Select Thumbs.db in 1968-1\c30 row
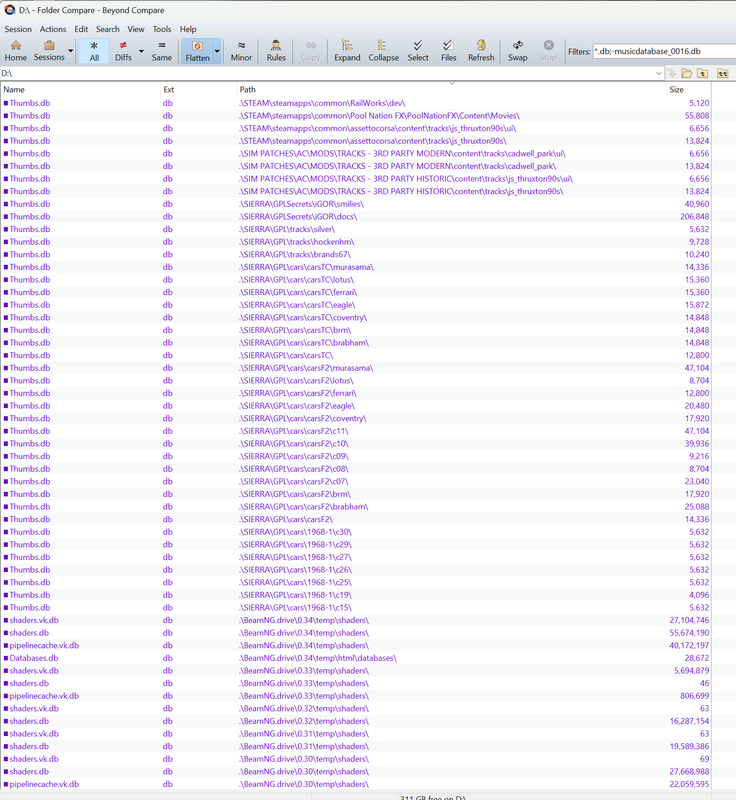Viewport: 736px width, 800px height. [30, 532]
